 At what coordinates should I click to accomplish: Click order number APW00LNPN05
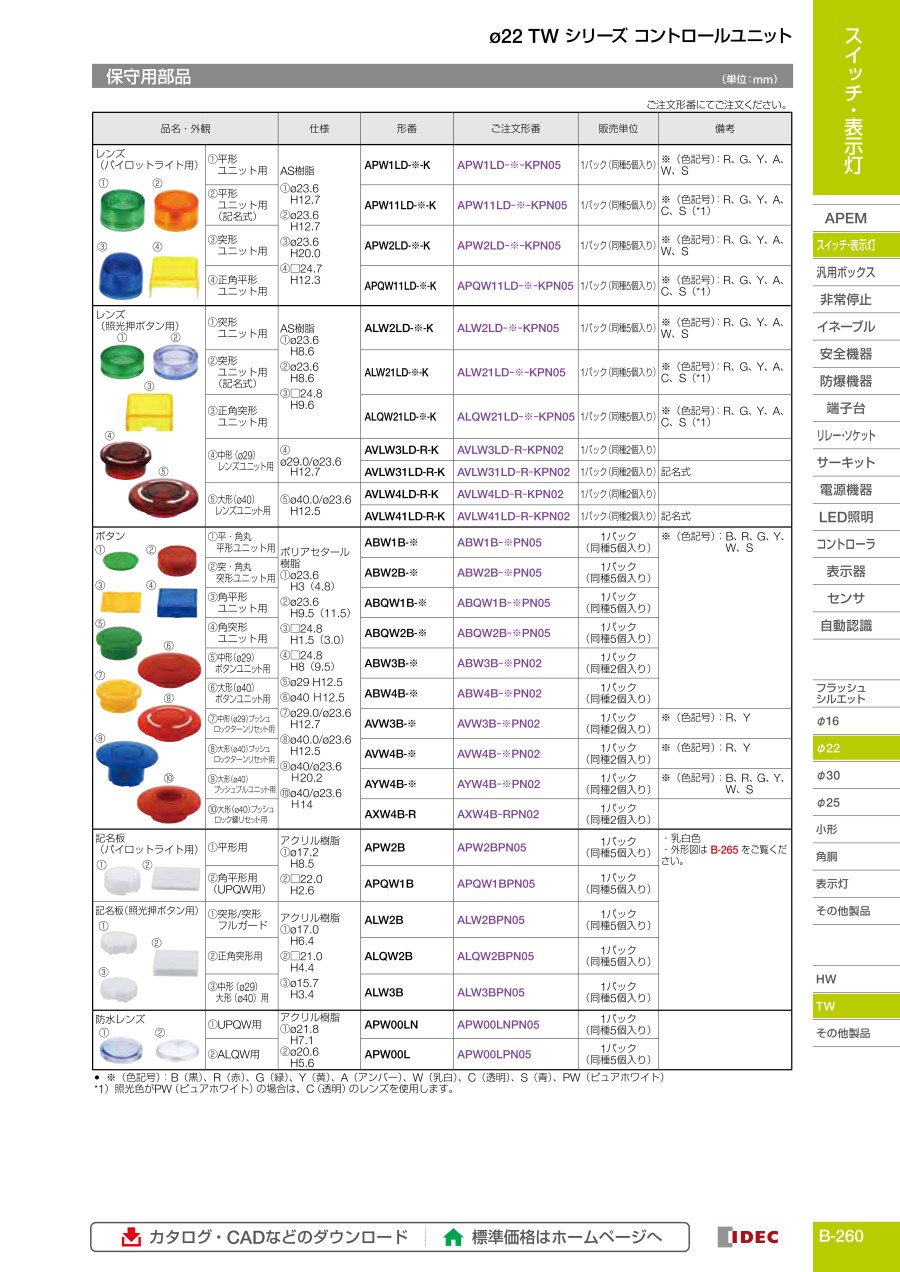pyautogui.click(x=498, y=1024)
